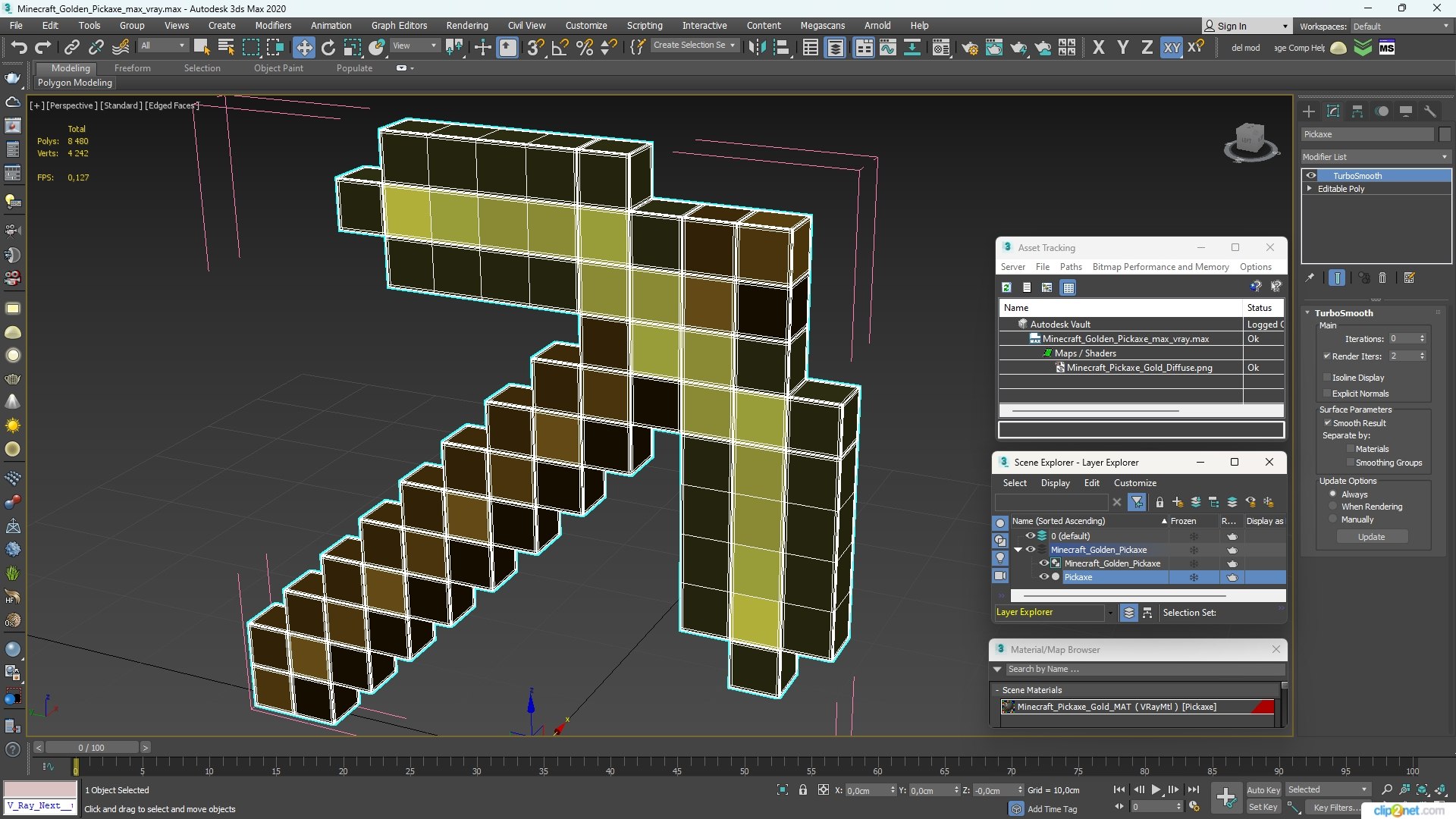Click the lock icon in Scene Explorer

1159,502
